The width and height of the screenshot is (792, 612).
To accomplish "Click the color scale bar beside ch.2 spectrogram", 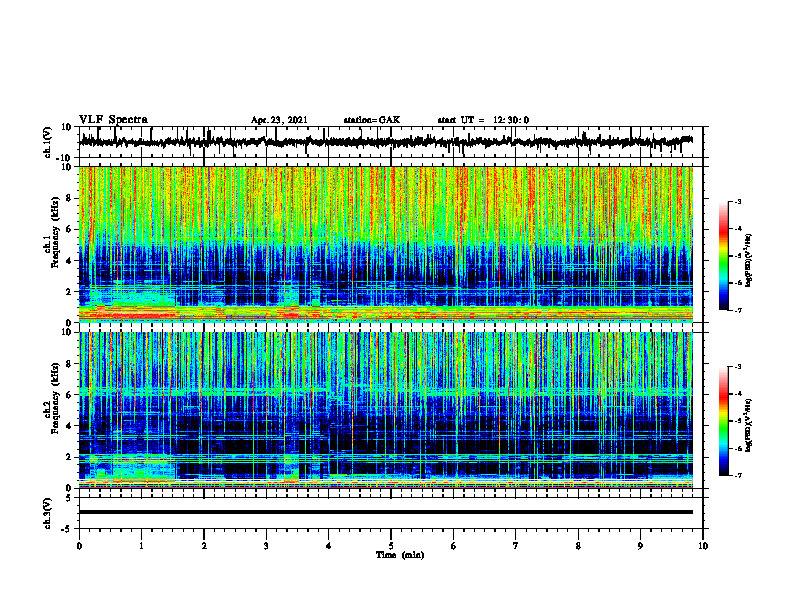I will point(724,421).
